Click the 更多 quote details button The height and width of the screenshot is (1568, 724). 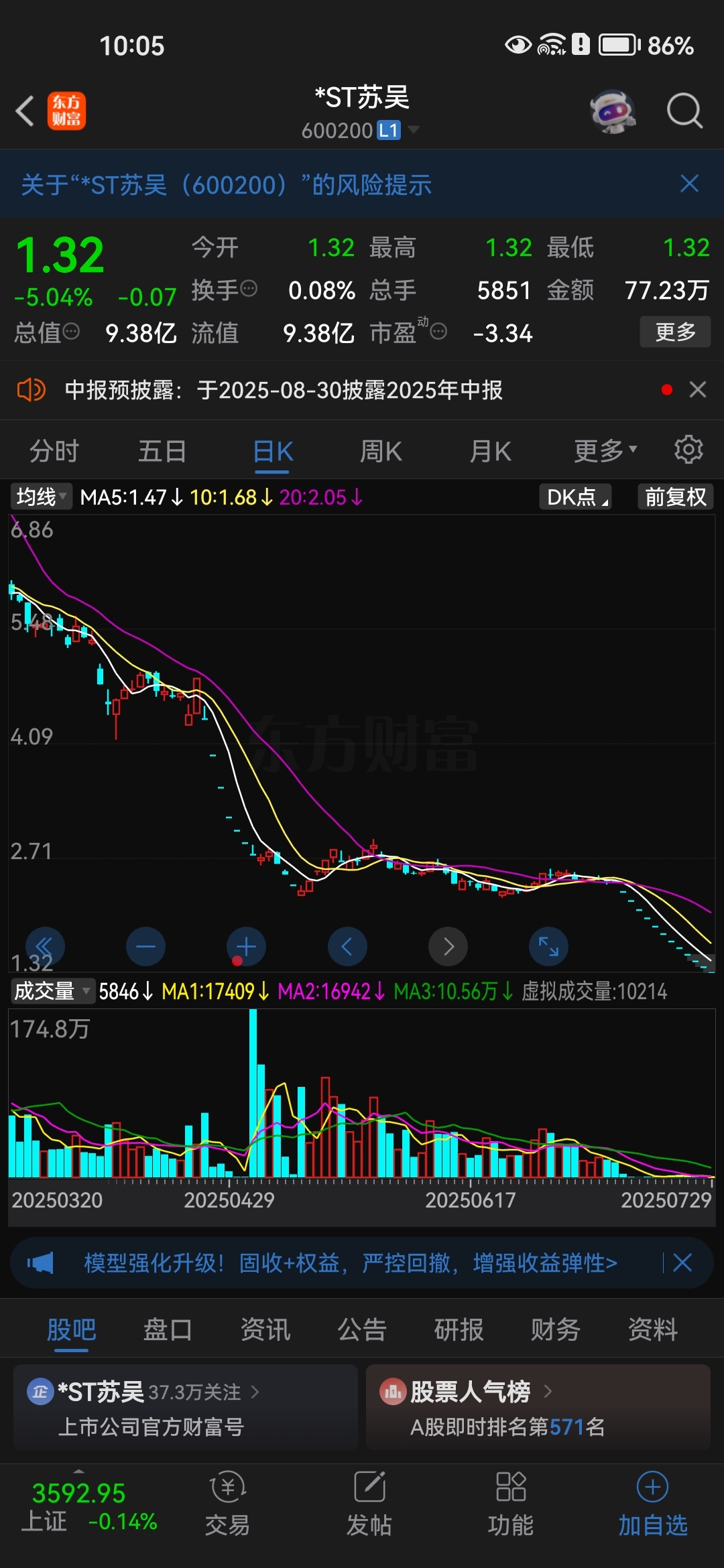675,332
